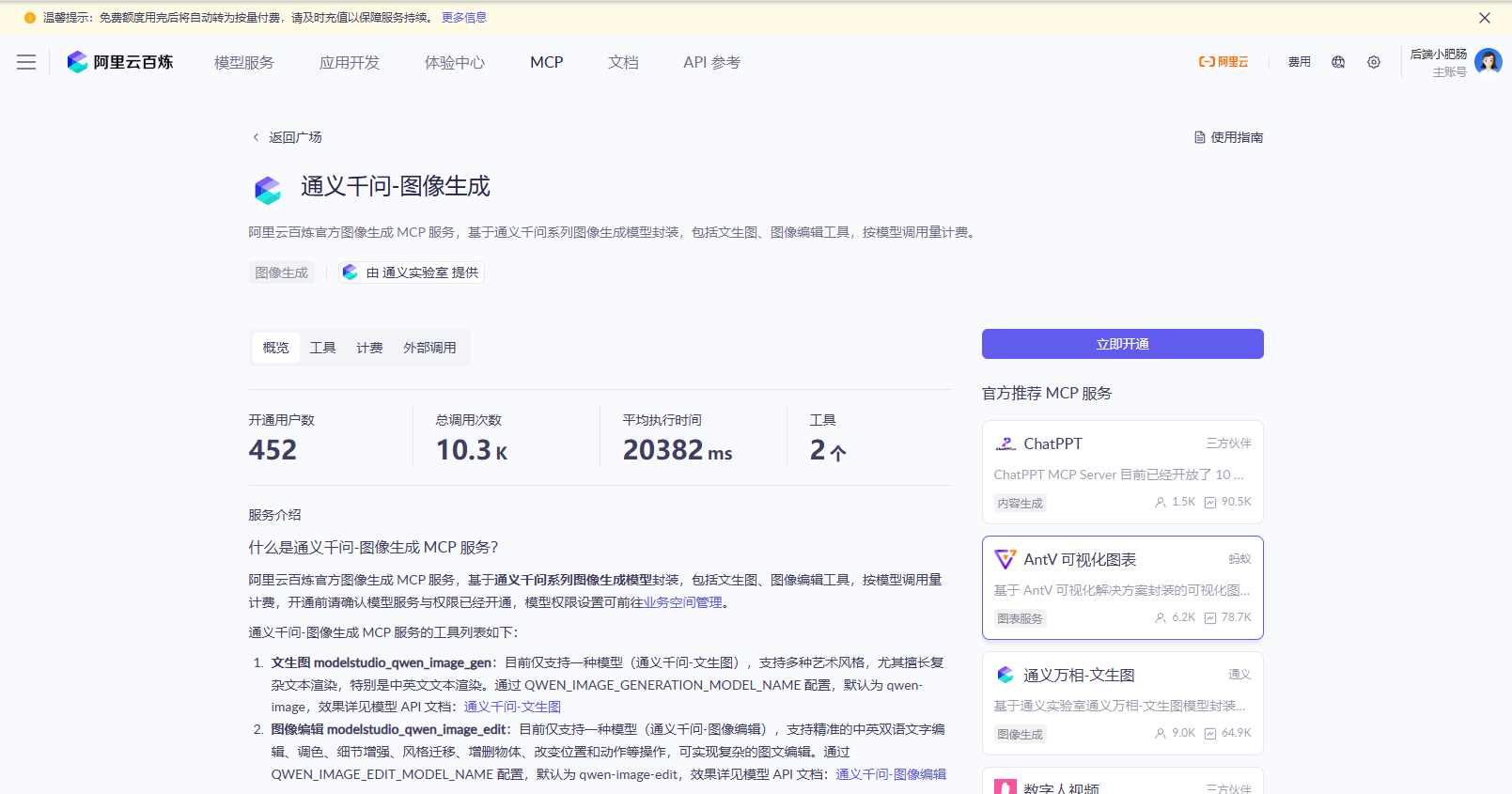Click the 阿里云百炼 logo
The image size is (1512, 794).
(120, 62)
